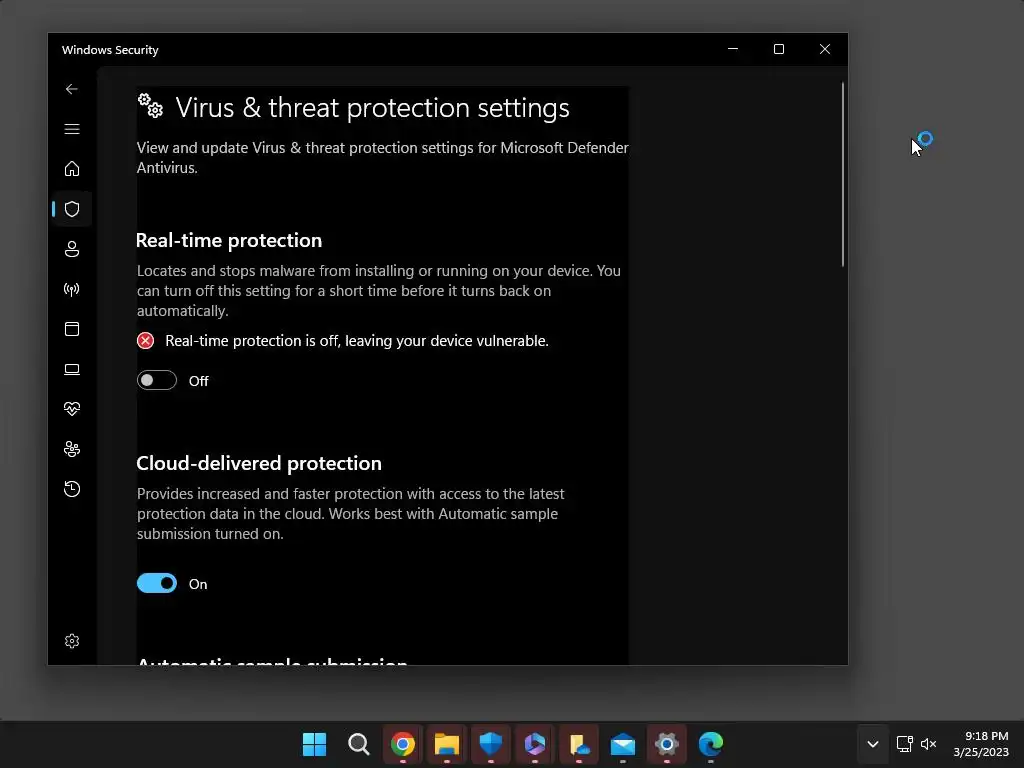Turn on the Real-time protection toggle

pyautogui.click(x=157, y=380)
